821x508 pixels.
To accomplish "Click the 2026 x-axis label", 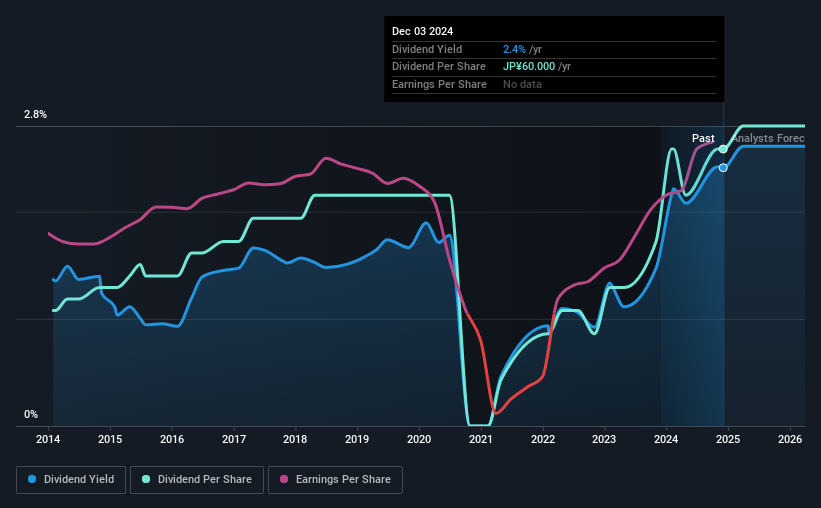I will coord(790,439).
